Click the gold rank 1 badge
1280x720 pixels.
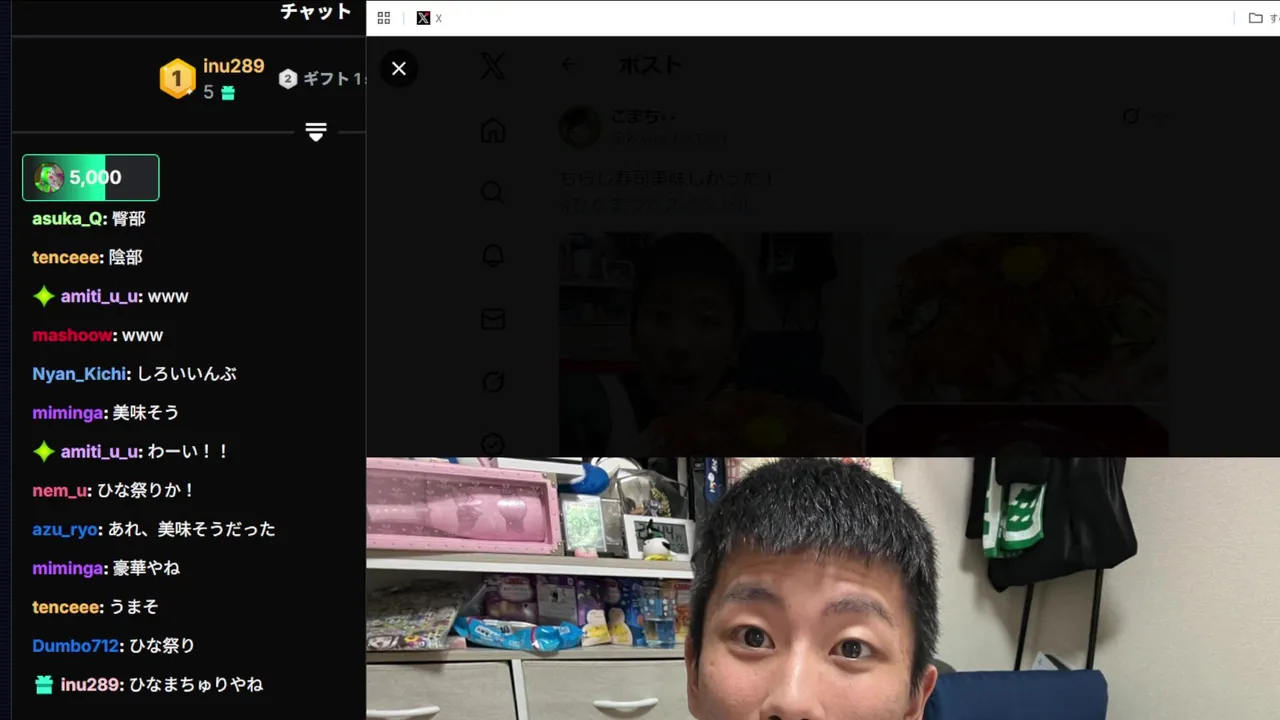coord(177,79)
